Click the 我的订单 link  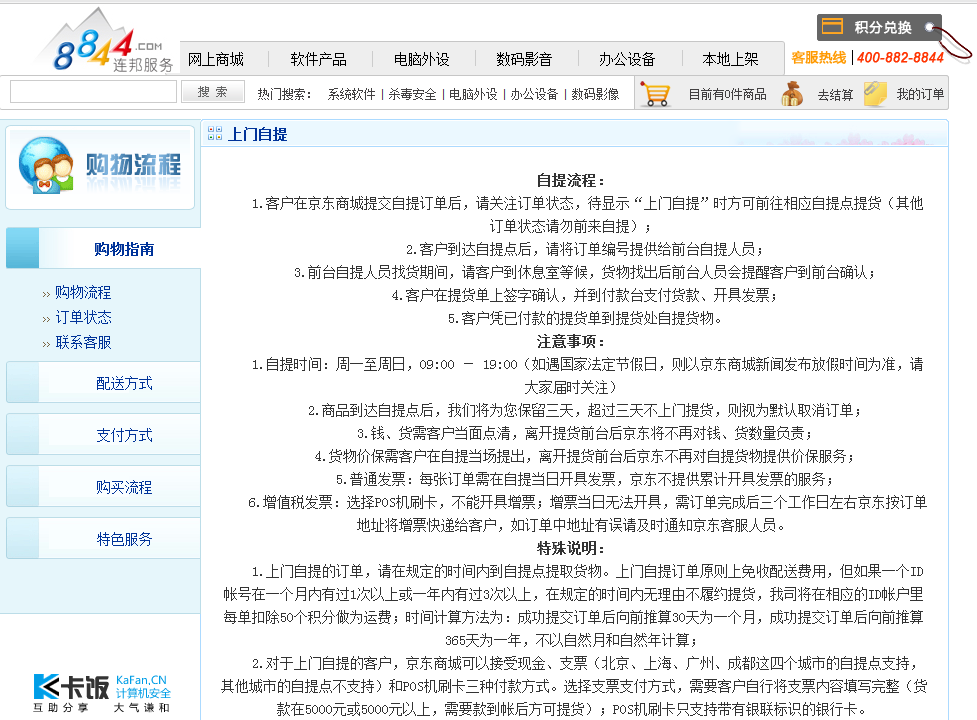pyautogui.click(x=920, y=94)
